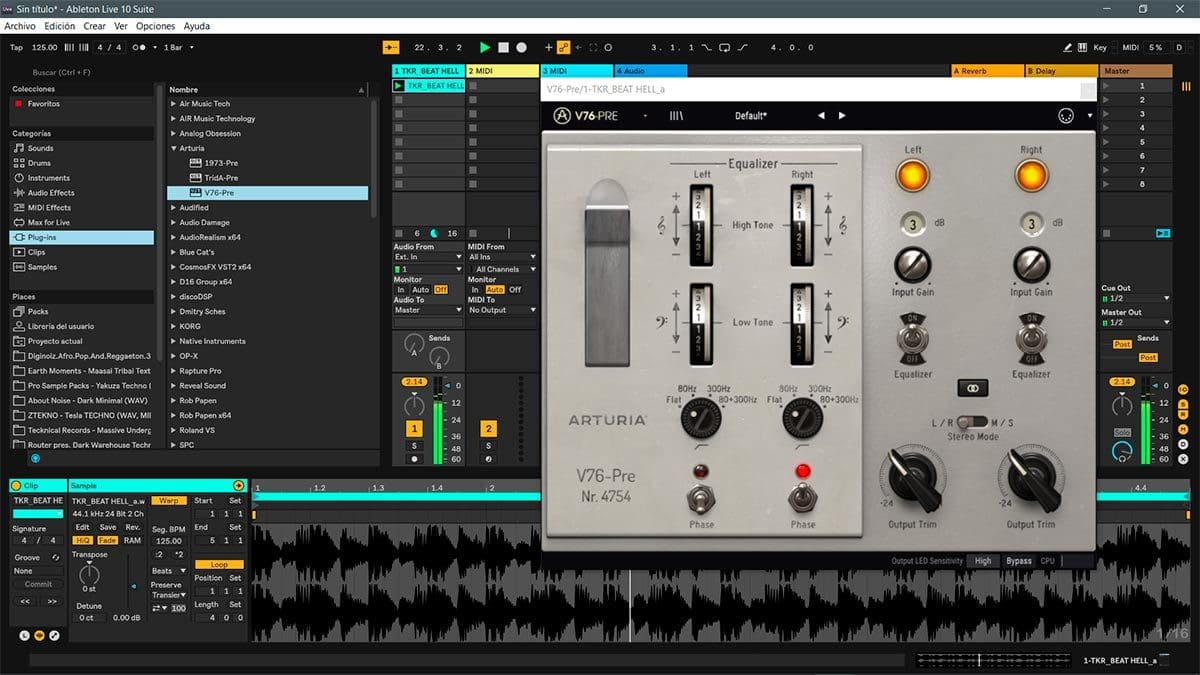
Task: Arm the round Arrangement Record button
Action: click(x=521, y=47)
